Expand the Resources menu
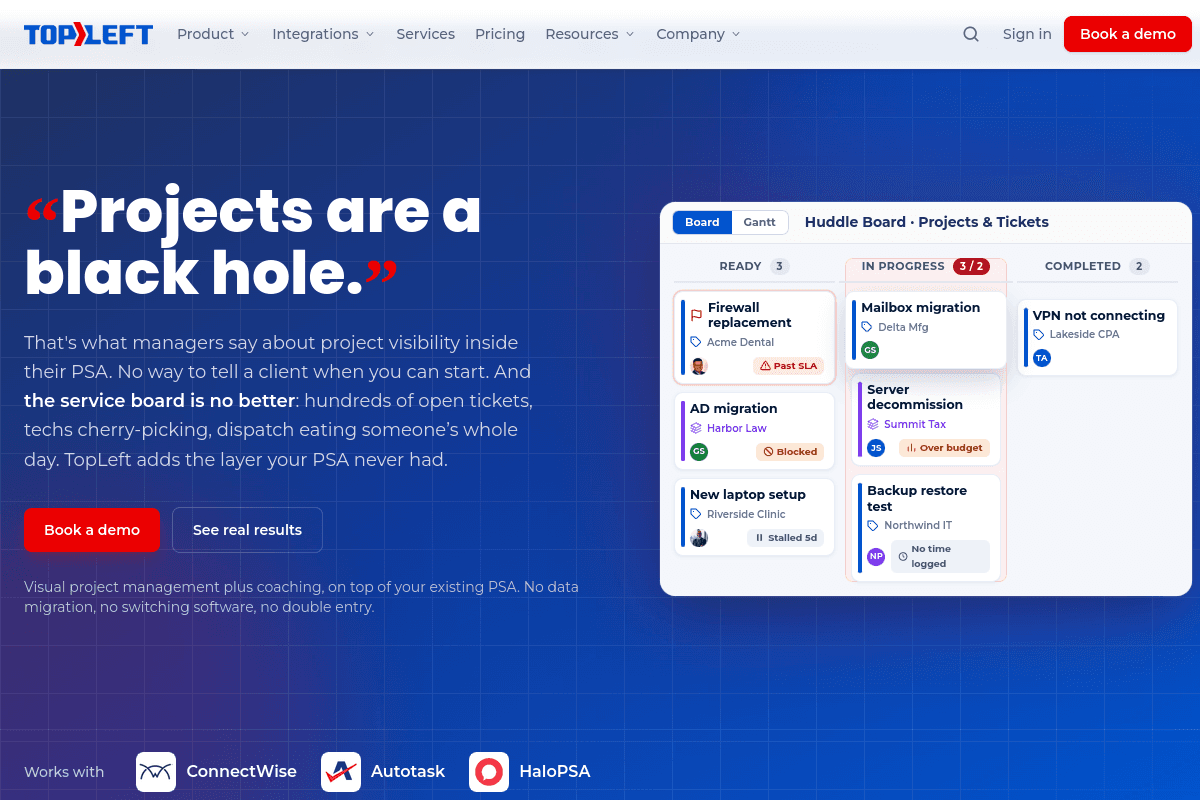 (590, 34)
